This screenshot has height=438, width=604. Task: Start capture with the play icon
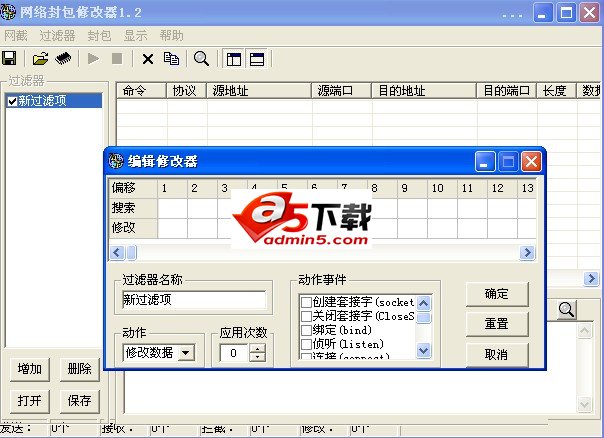pos(93,59)
